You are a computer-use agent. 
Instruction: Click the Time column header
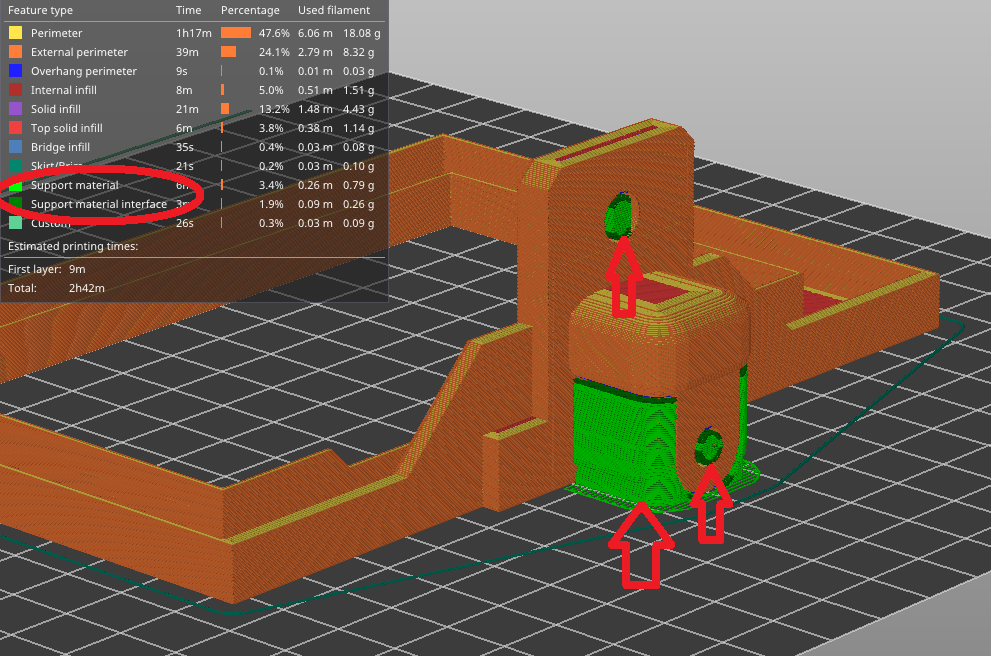tap(188, 10)
